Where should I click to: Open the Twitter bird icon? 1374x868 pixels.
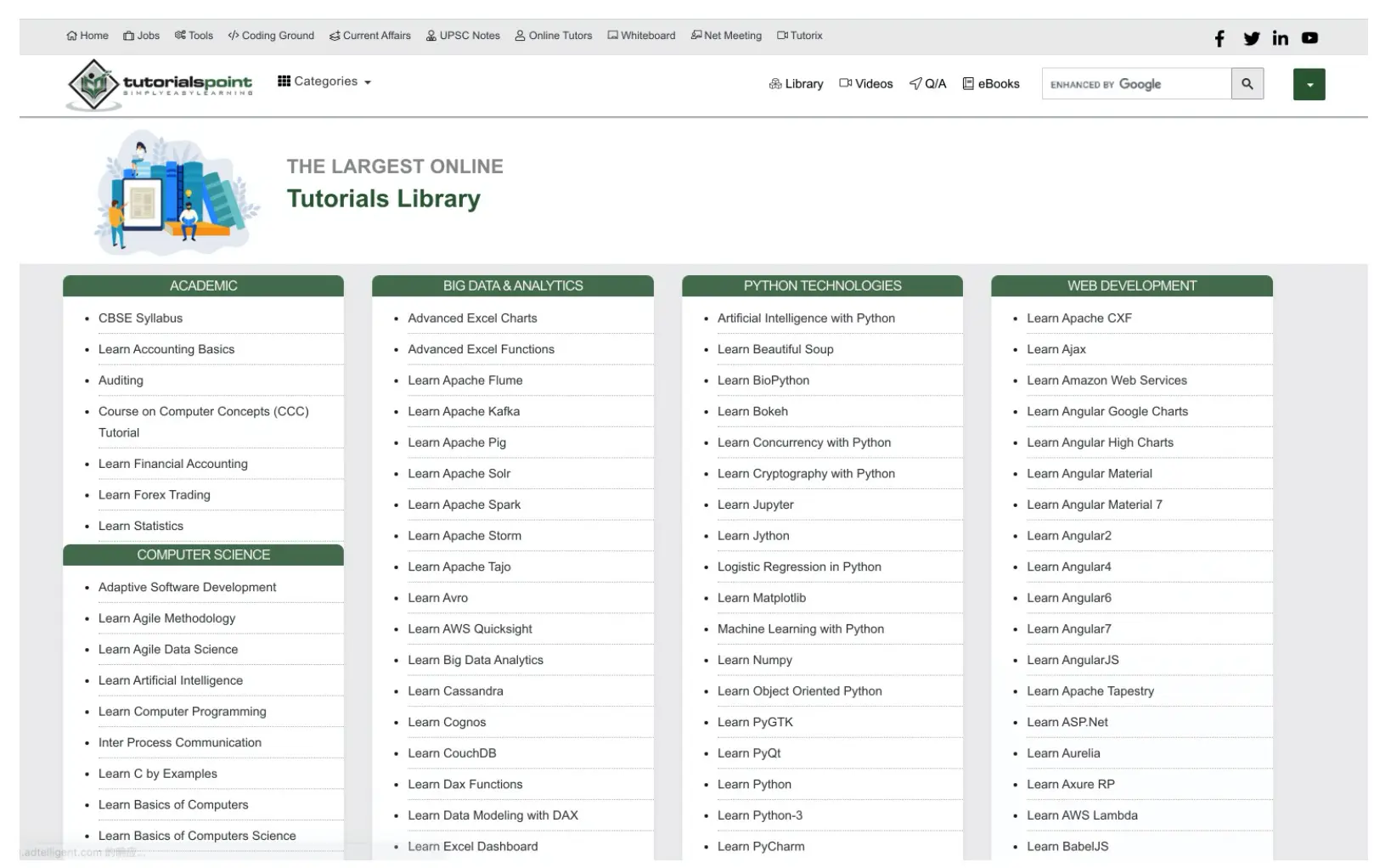1251,38
